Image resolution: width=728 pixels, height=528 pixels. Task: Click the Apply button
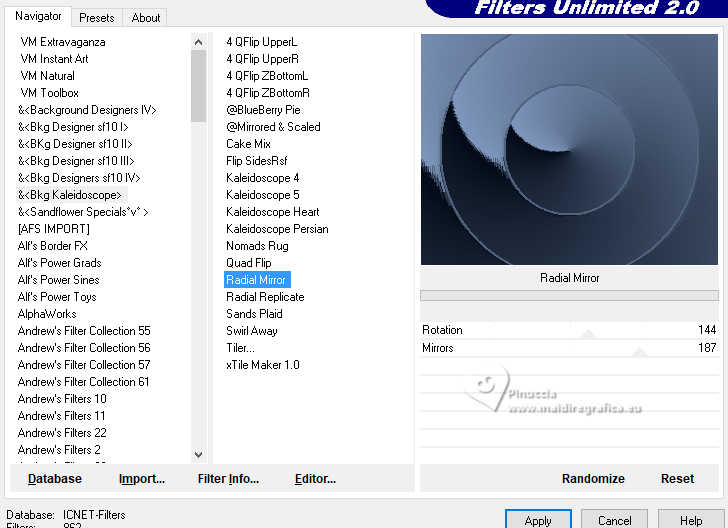click(538, 521)
